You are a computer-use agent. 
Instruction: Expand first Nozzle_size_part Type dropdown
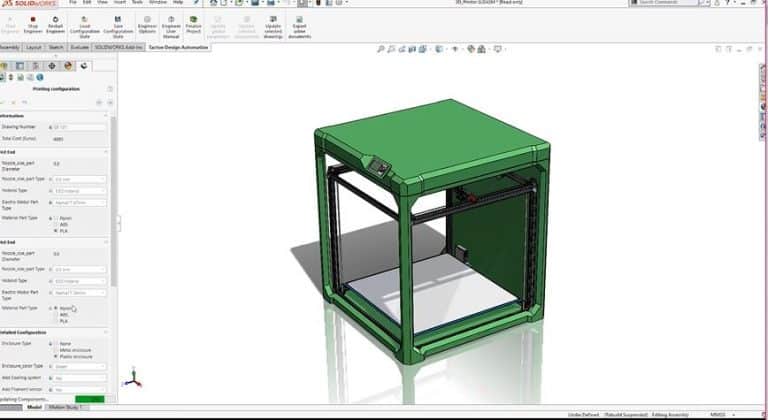[79, 179]
